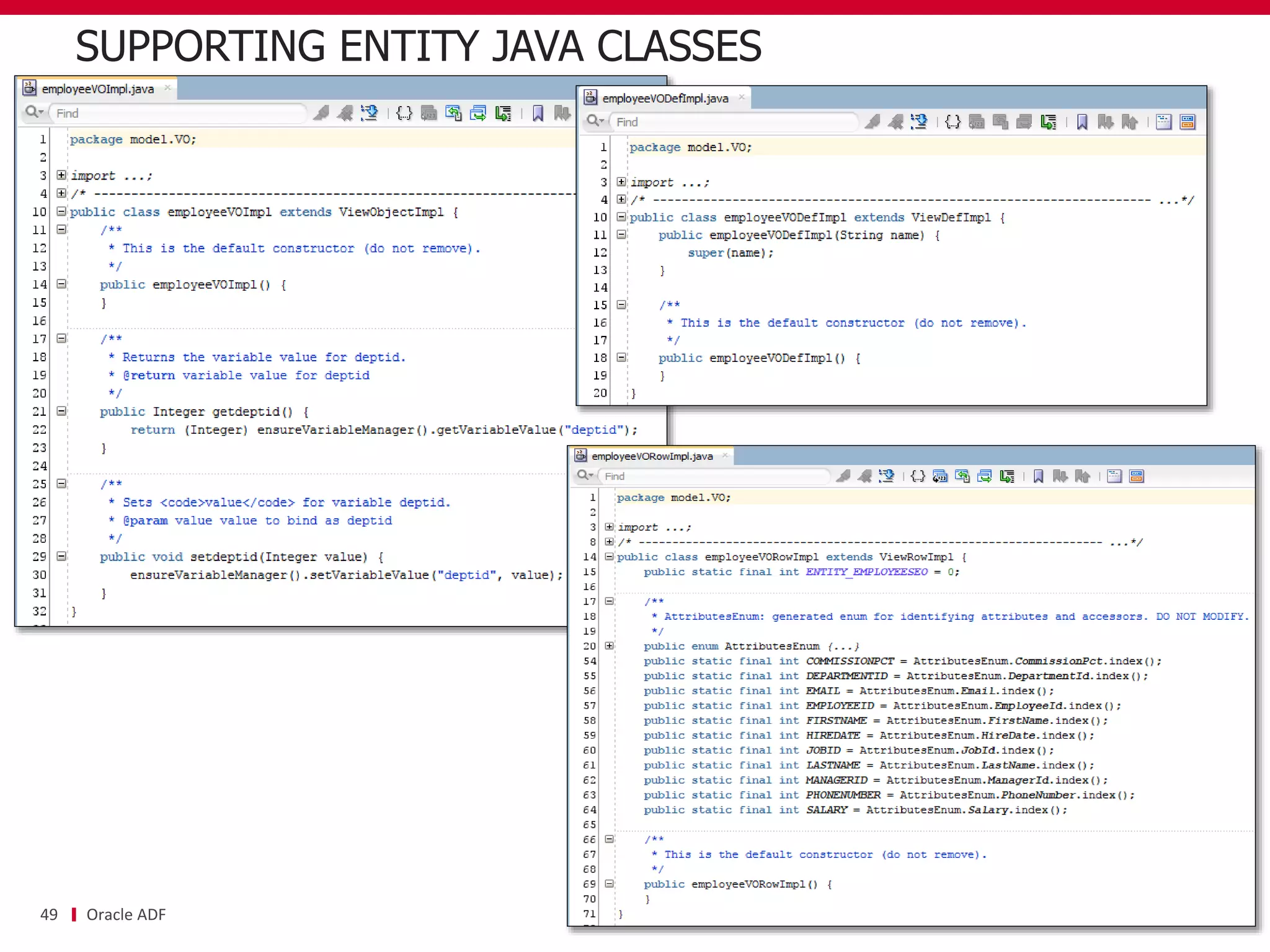
Task: Toggle bookmark icon in employeeVOImpl toolbar
Action: pyautogui.click(x=538, y=113)
